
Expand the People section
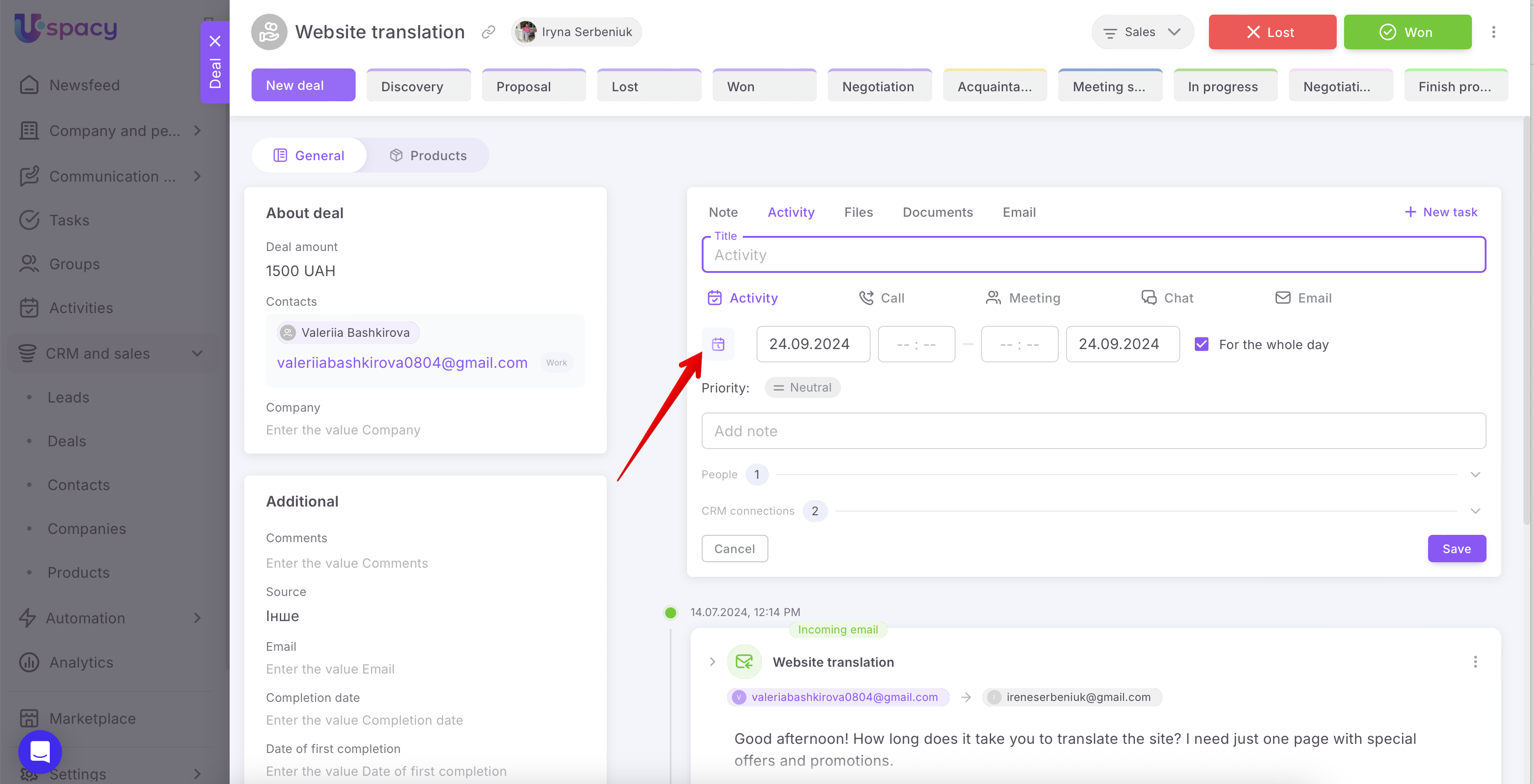pyautogui.click(x=1475, y=475)
